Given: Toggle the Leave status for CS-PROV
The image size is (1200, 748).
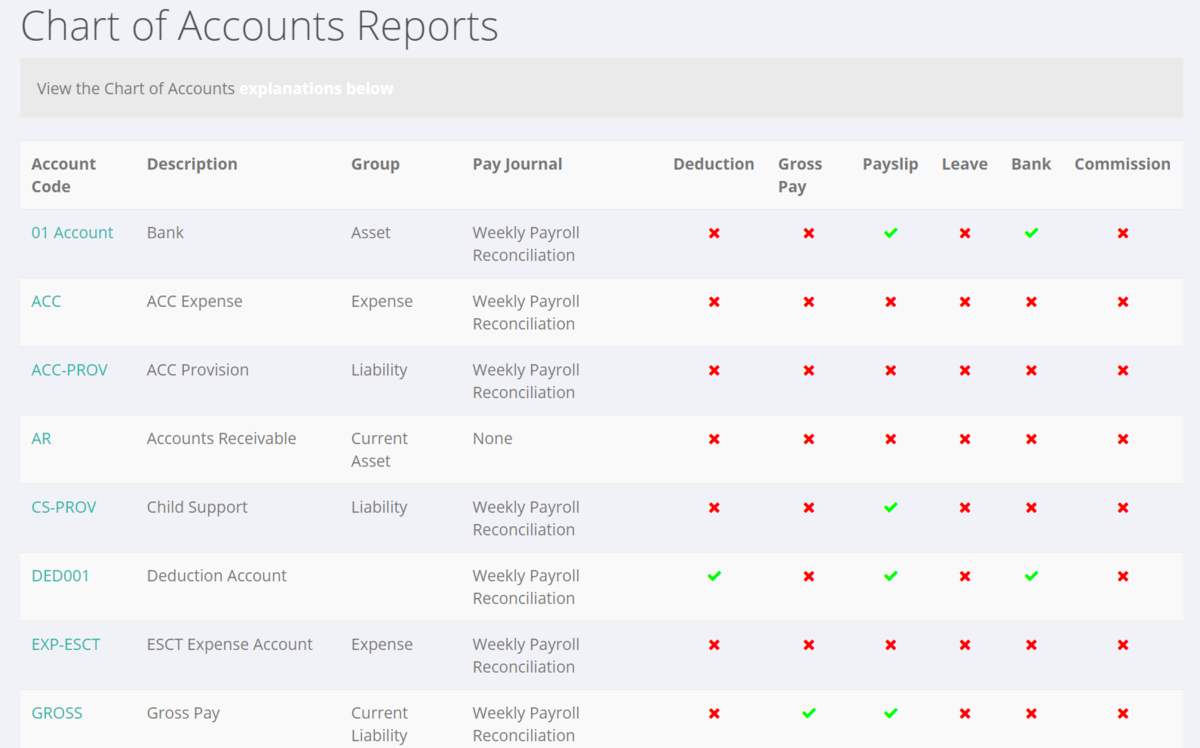Looking at the screenshot, I should coord(964,507).
